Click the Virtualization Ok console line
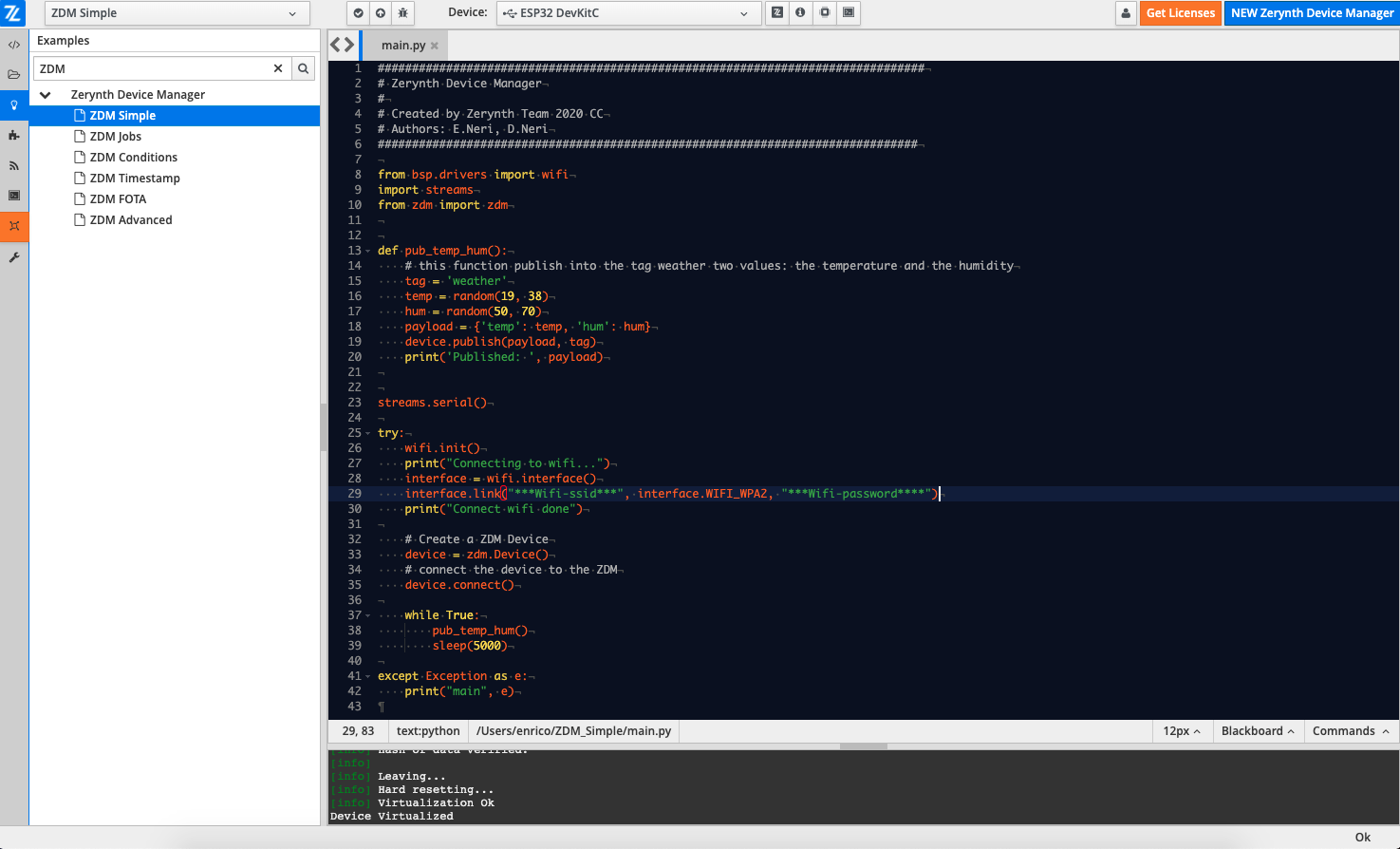Screen dimensions: 1400x849 (x=436, y=803)
